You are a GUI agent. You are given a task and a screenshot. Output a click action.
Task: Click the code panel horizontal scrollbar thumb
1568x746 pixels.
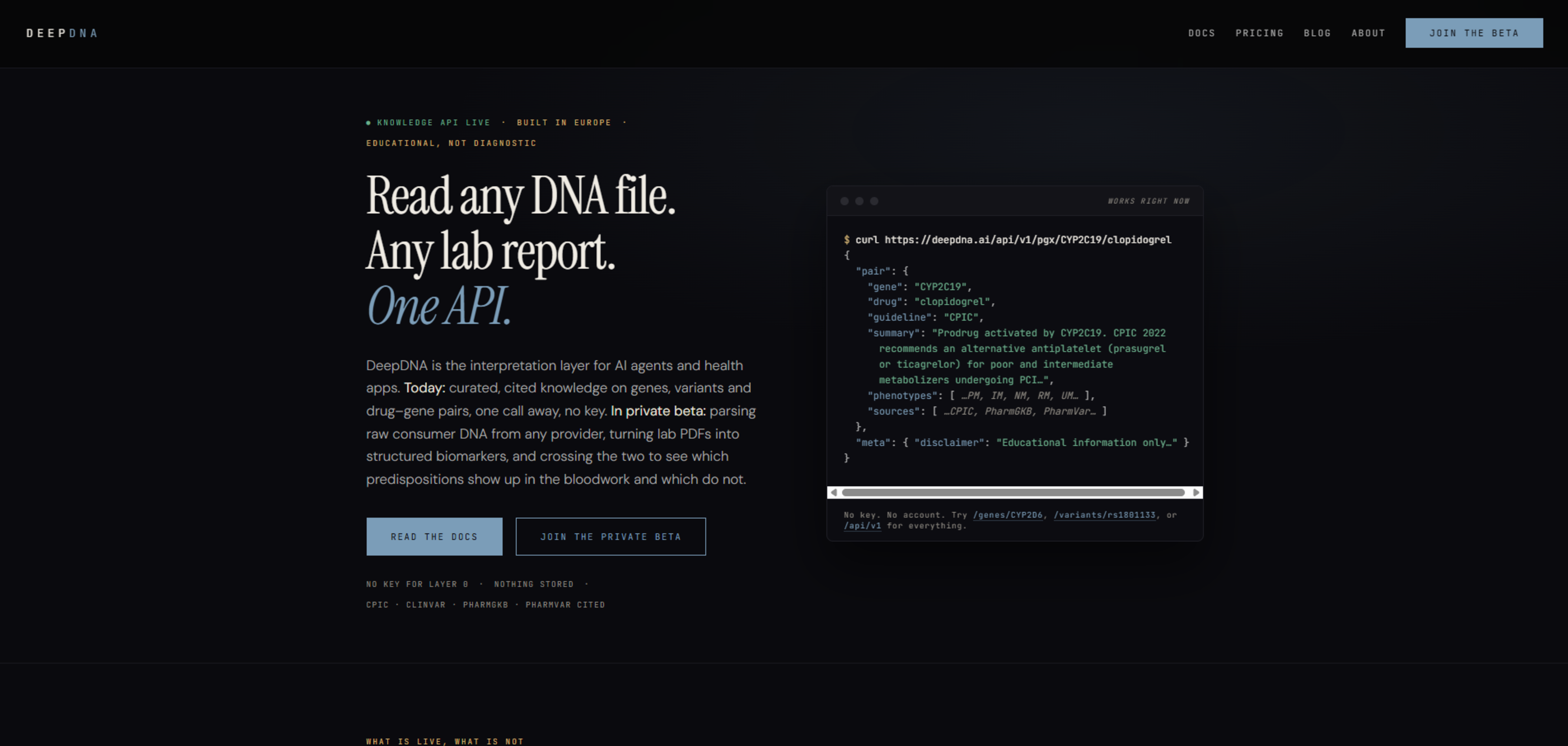[1013, 492]
